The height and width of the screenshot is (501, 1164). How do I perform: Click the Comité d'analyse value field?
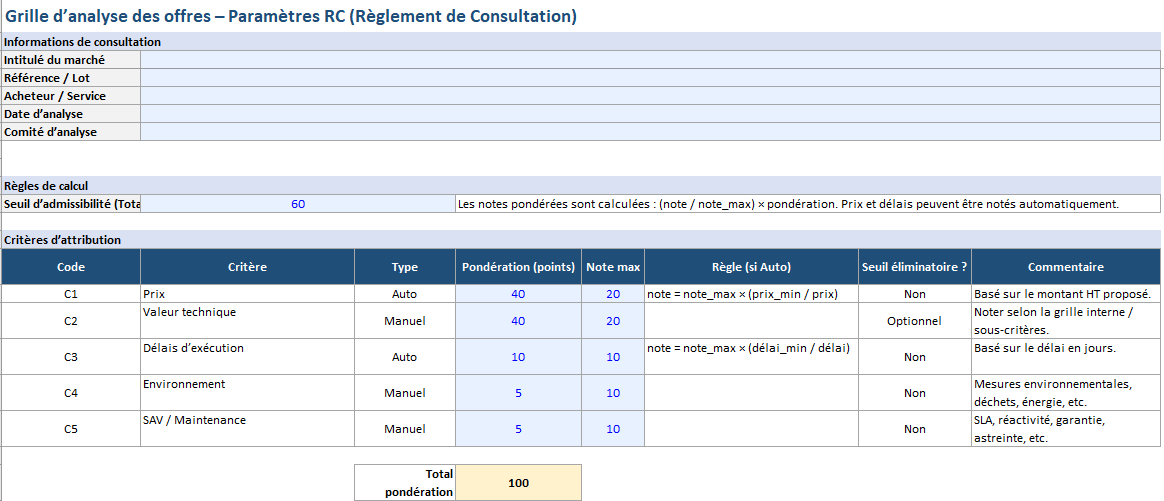[x=650, y=132]
